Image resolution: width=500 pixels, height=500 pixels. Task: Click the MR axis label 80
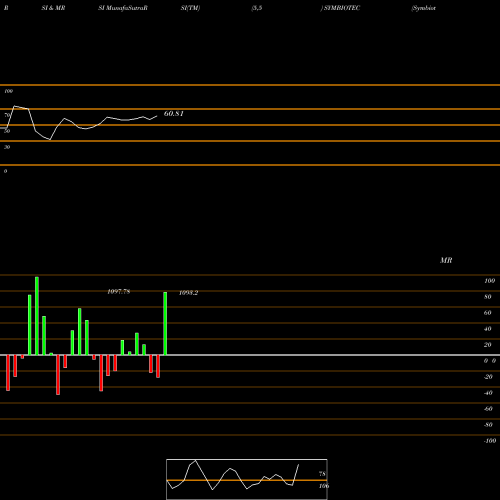488,297
